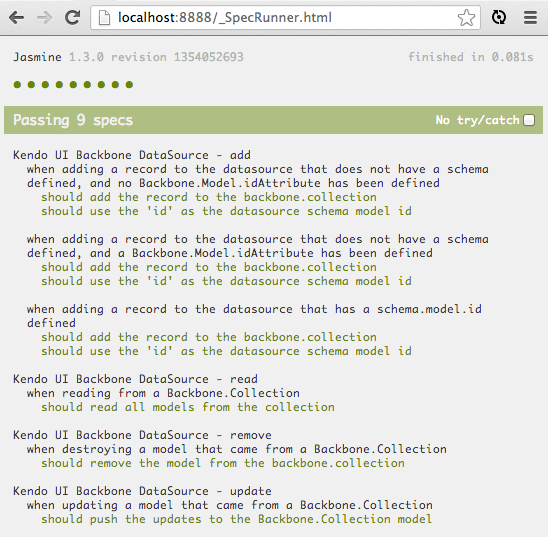This screenshot has width=548, height=537.
Task: Open spec 'should remove the model from the backbone.collection'
Action: [223, 463]
